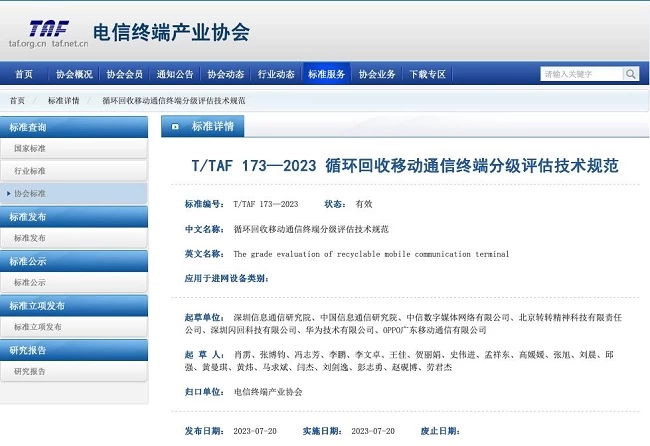This screenshot has height=446, width=650.
Task: Click the 标准详情 breadcrumb link
Action: click(64, 101)
